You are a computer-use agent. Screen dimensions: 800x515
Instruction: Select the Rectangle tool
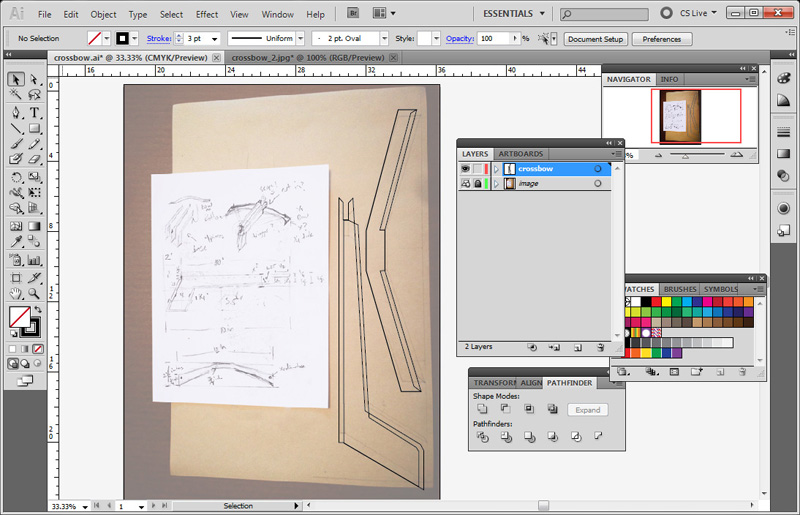34,128
